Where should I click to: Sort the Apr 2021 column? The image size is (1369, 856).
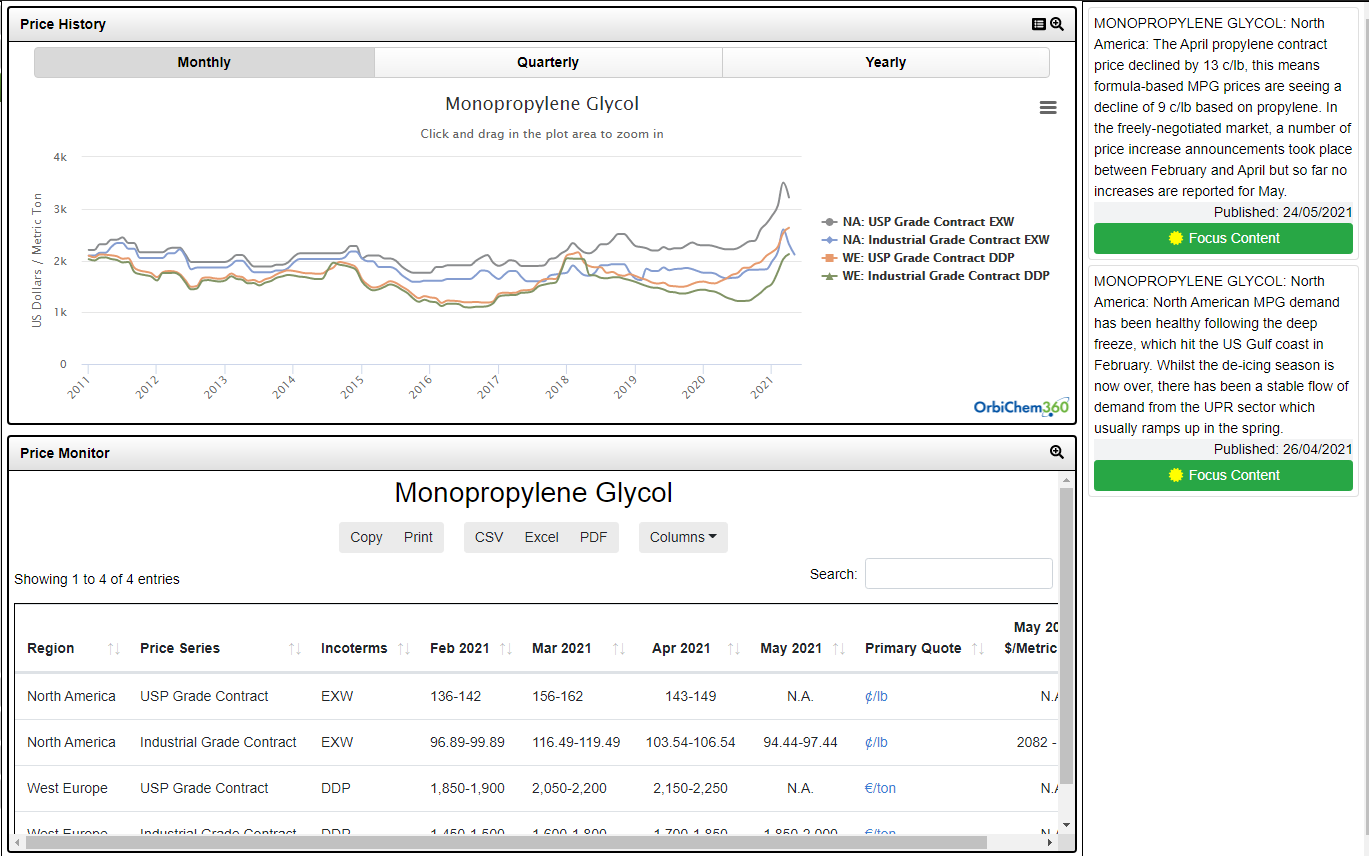[734, 649]
